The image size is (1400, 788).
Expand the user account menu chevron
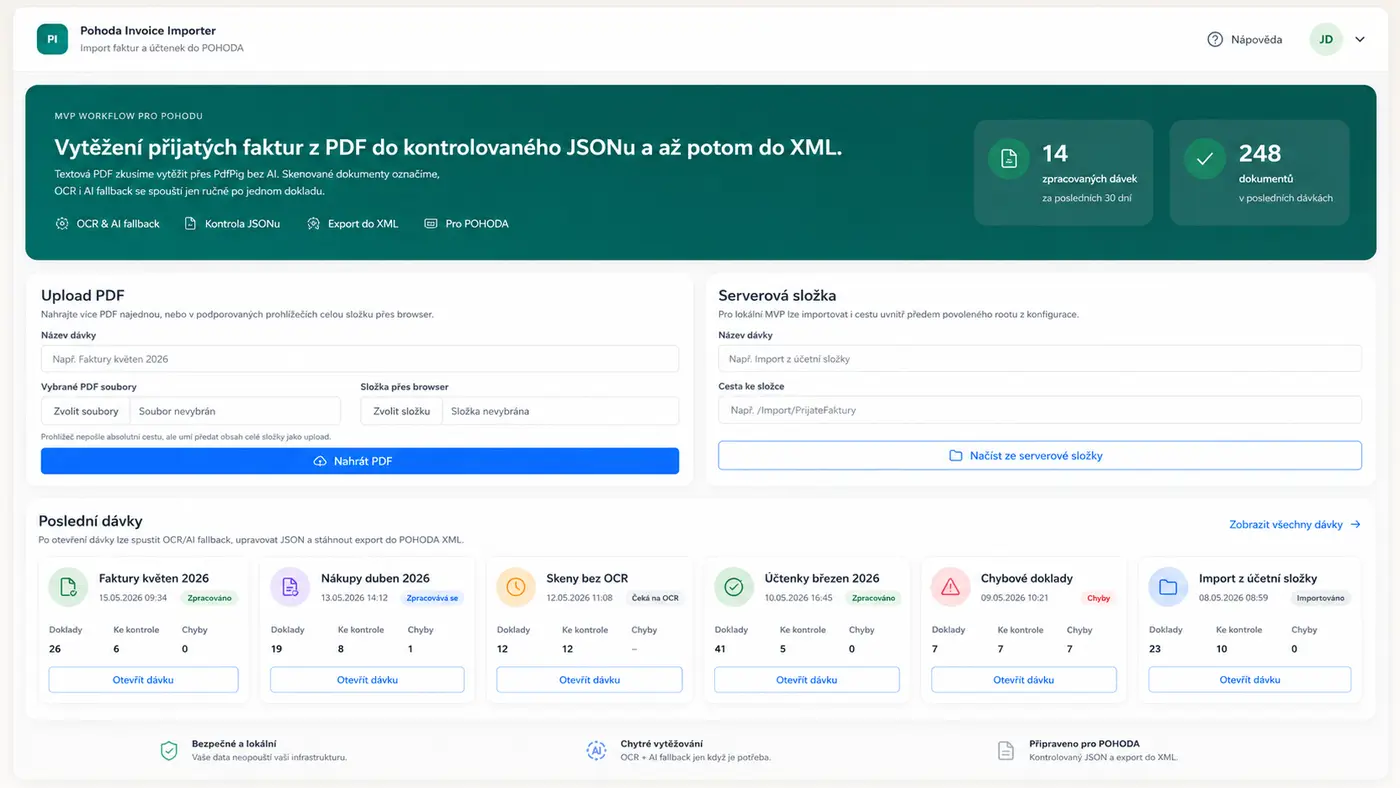tap(1360, 40)
